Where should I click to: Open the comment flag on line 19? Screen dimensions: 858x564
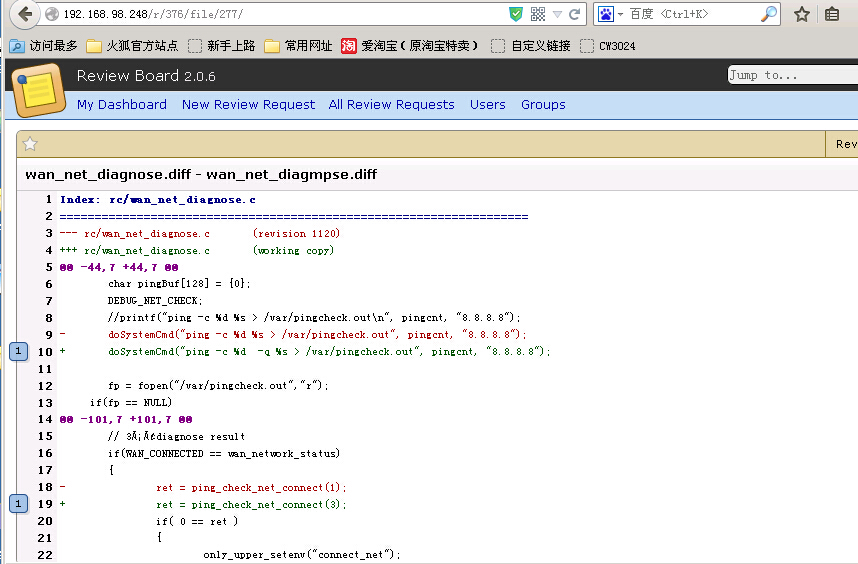(x=19, y=503)
